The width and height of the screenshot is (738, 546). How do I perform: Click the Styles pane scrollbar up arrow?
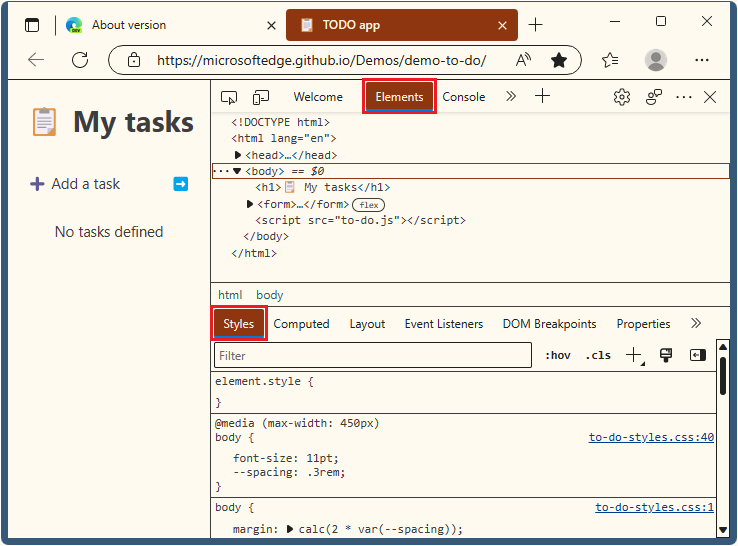coord(723,346)
